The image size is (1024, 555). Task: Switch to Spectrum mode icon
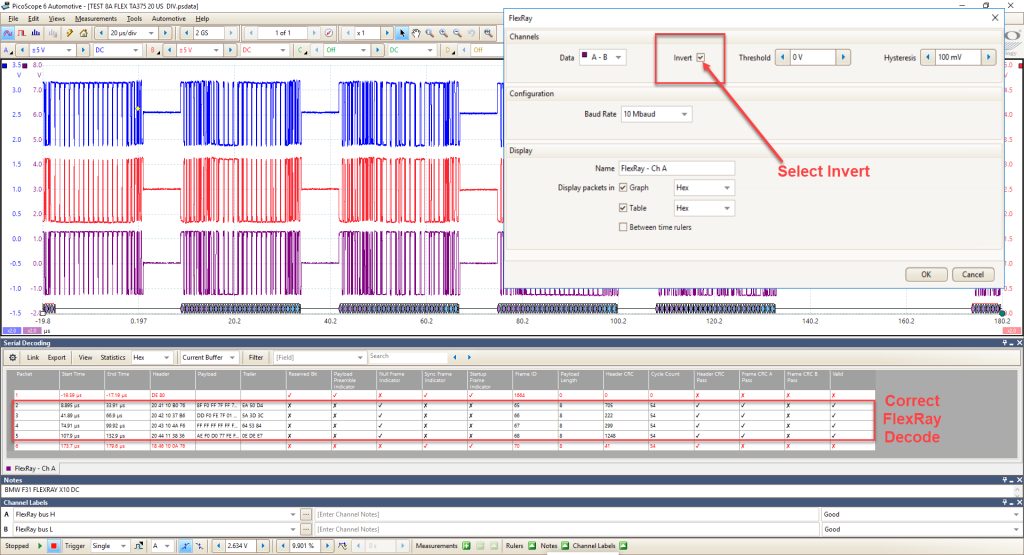point(36,33)
